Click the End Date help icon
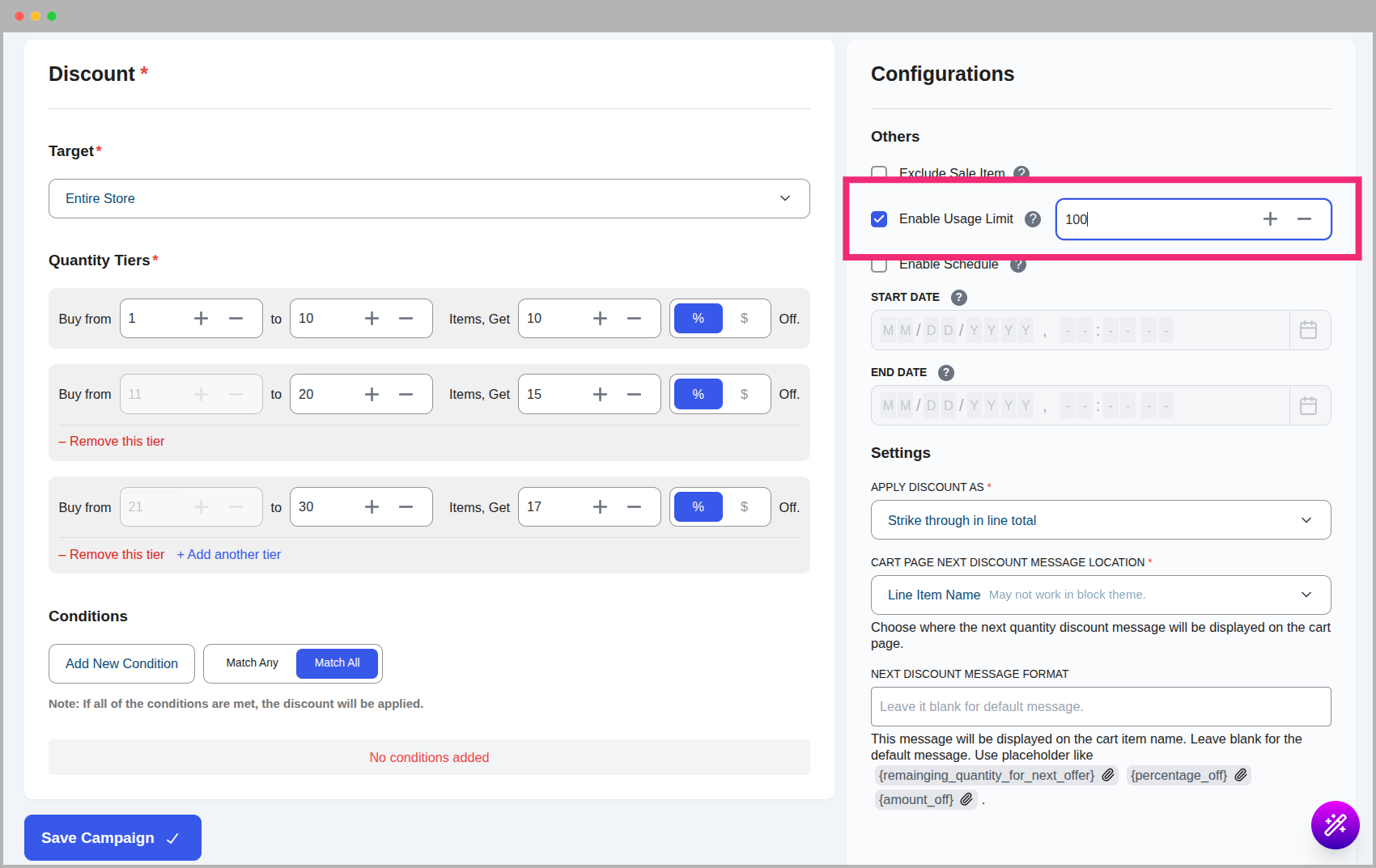The image size is (1376, 868). (945, 372)
